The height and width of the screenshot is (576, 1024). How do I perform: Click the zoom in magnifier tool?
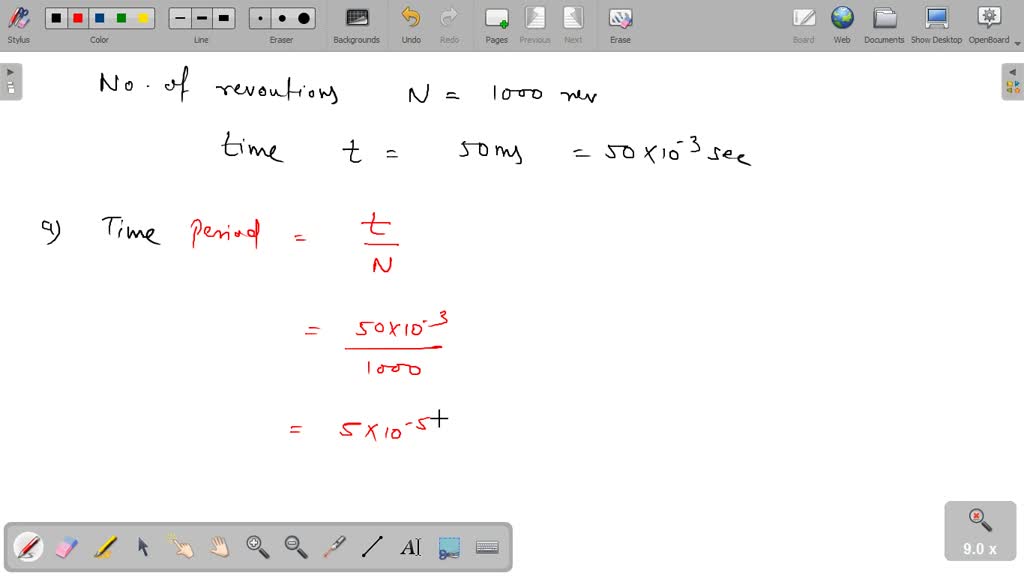(258, 547)
